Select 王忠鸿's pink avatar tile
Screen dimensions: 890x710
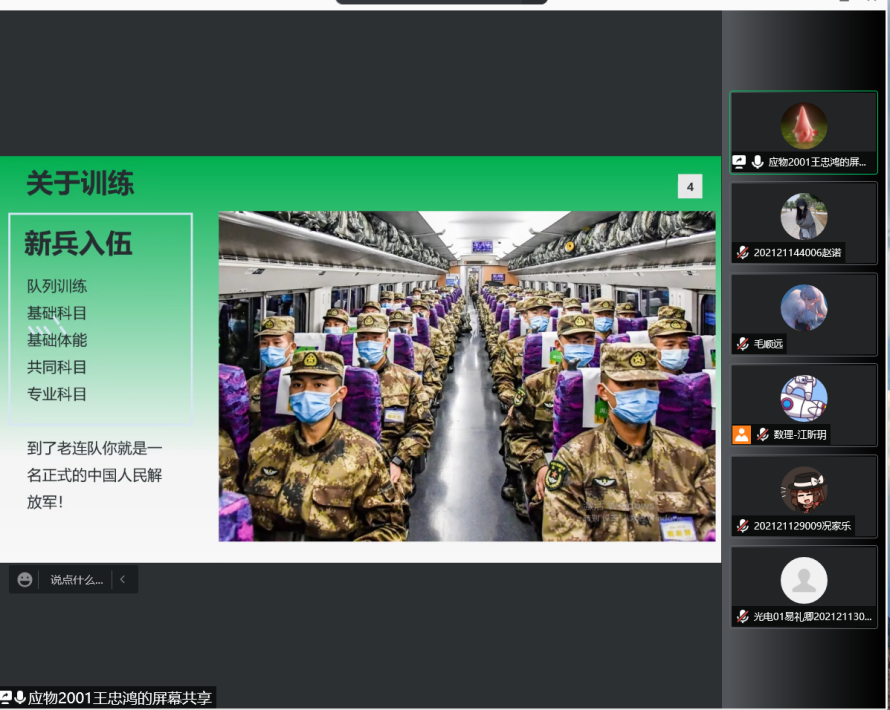pos(803,126)
